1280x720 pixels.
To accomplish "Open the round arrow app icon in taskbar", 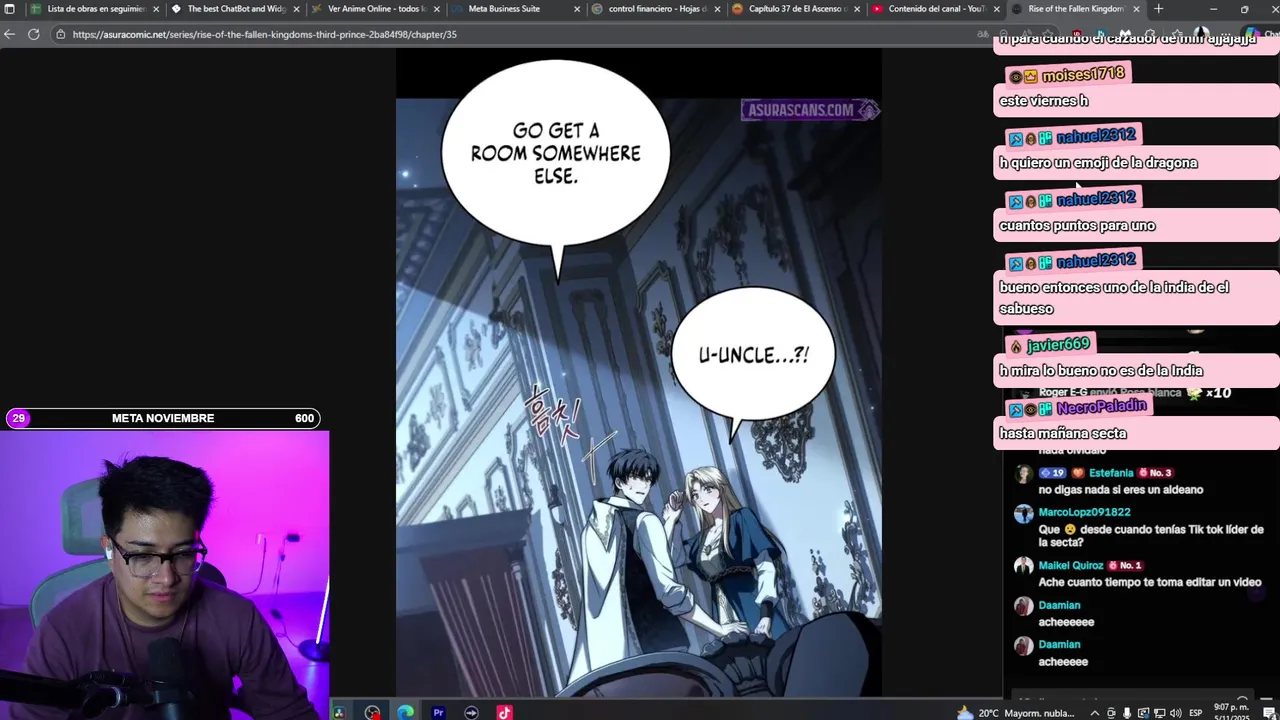I will tap(471, 712).
